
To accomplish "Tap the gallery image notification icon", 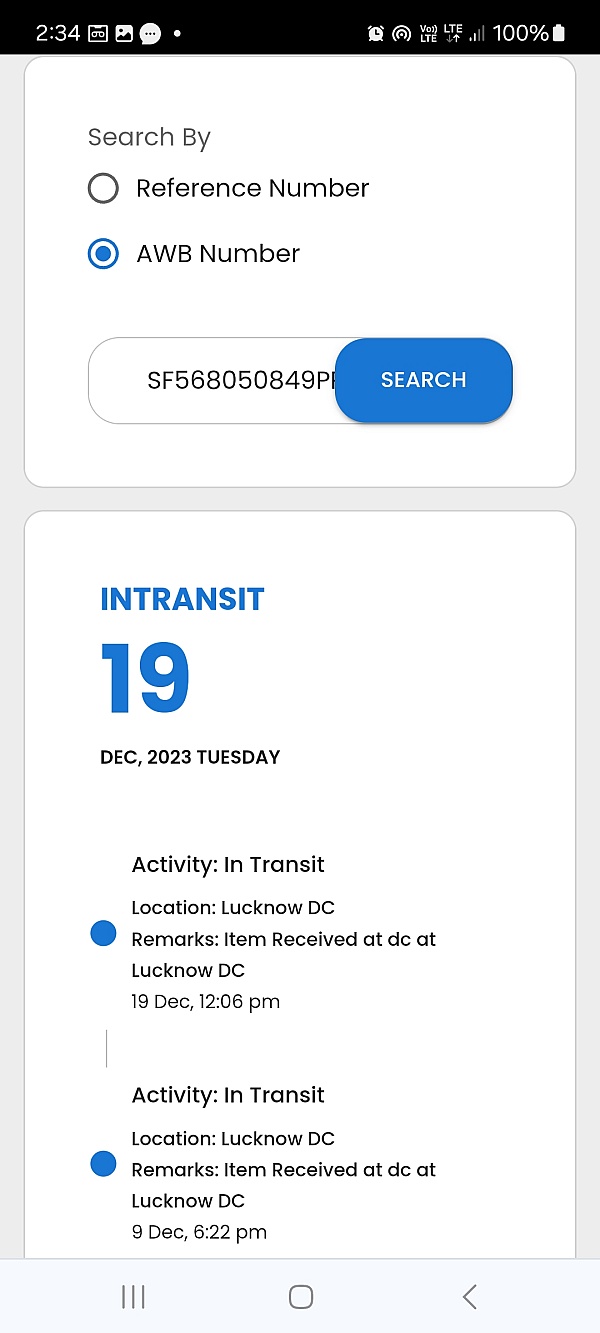I will coord(124,33).
